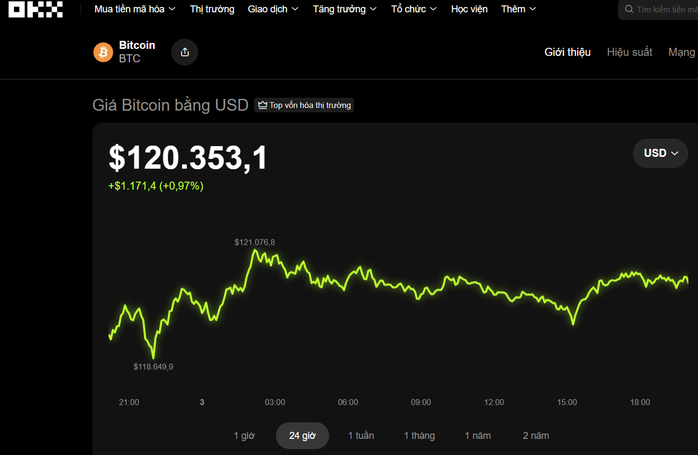Open the "Mua tiền mã hóa" dropdown menu
This screenshot has height=455, width=698.
tap(134, 9)
